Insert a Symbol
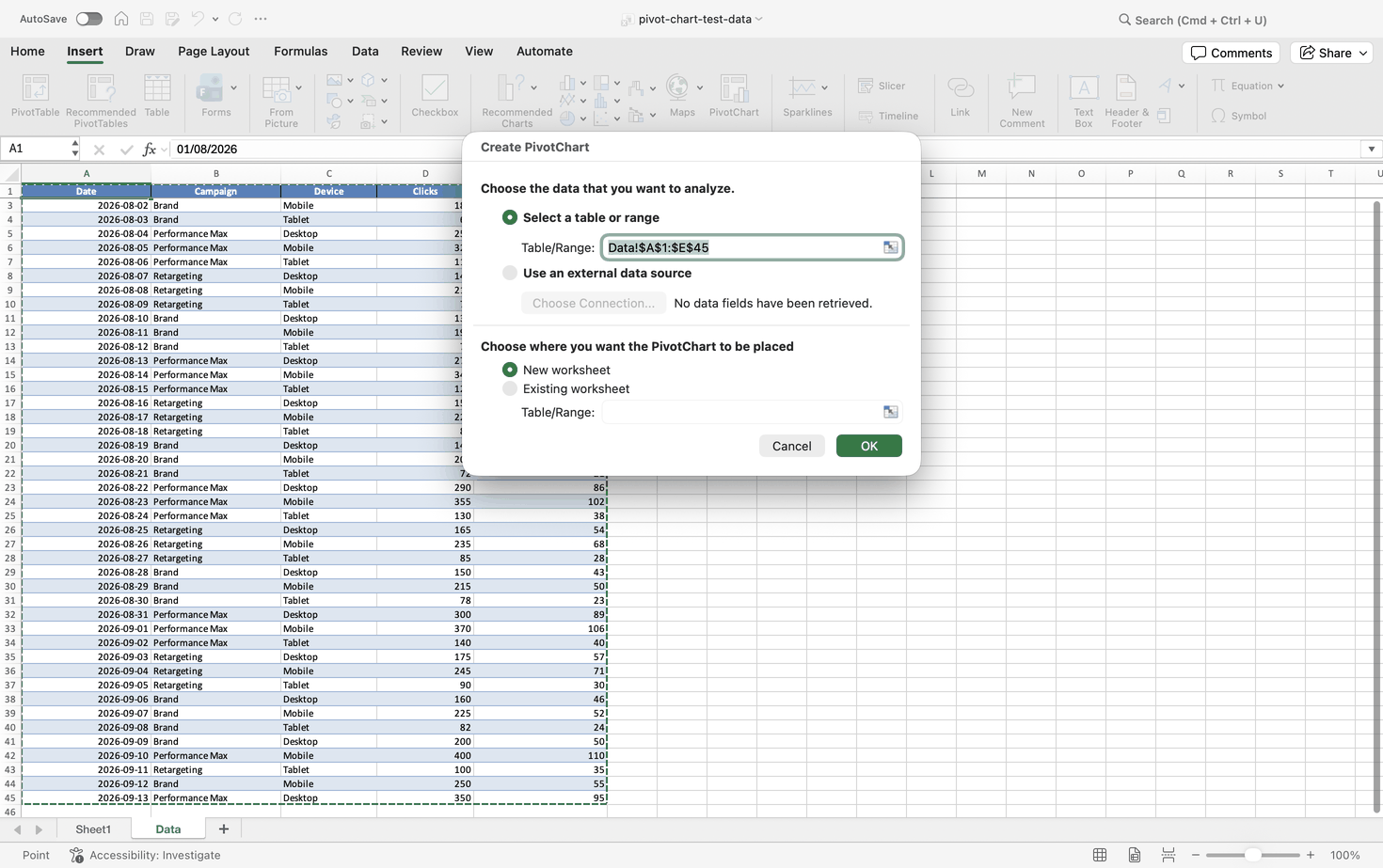Image resolution: width=1383 pixels, height=868 pixels. click(1238, 116)
